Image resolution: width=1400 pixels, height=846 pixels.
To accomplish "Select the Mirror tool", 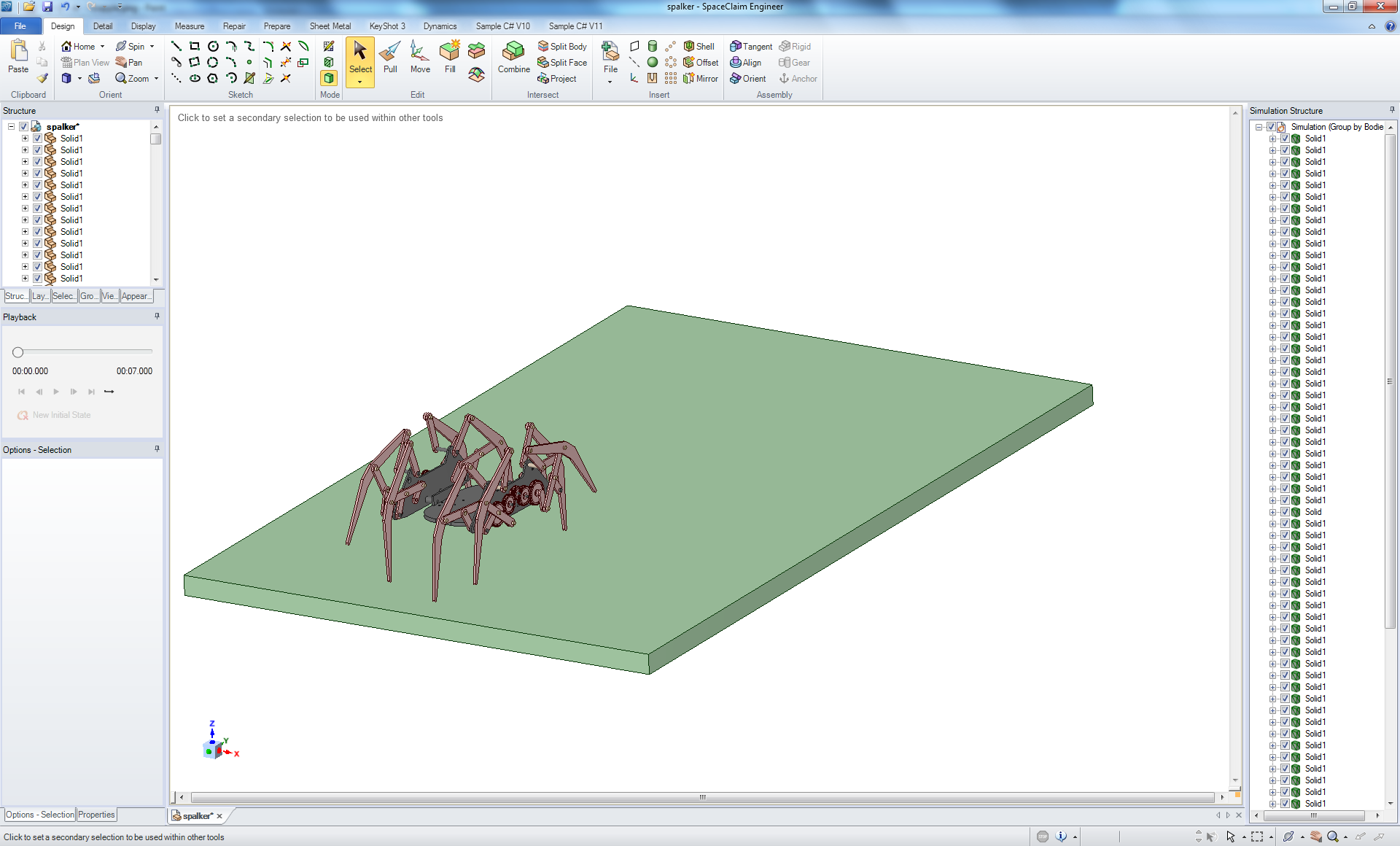I will pos(701,78).
